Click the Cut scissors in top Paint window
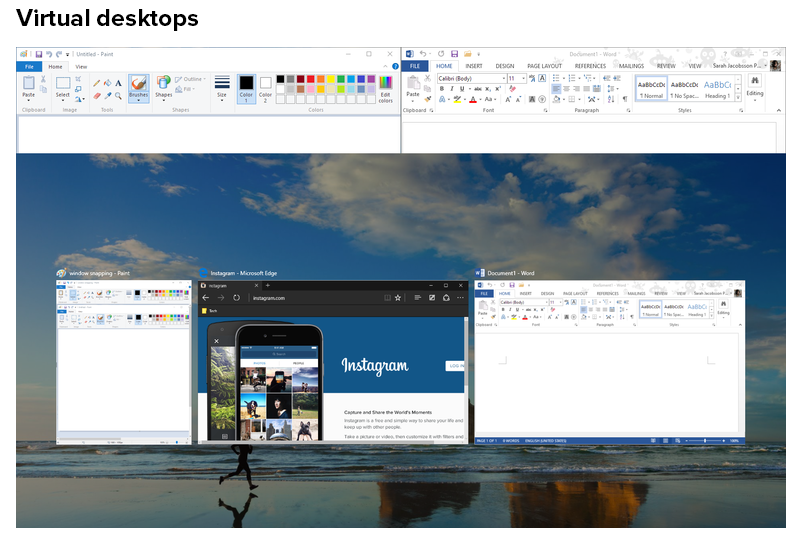The width and height of the screenshot is (799, 534). [43, 79]
